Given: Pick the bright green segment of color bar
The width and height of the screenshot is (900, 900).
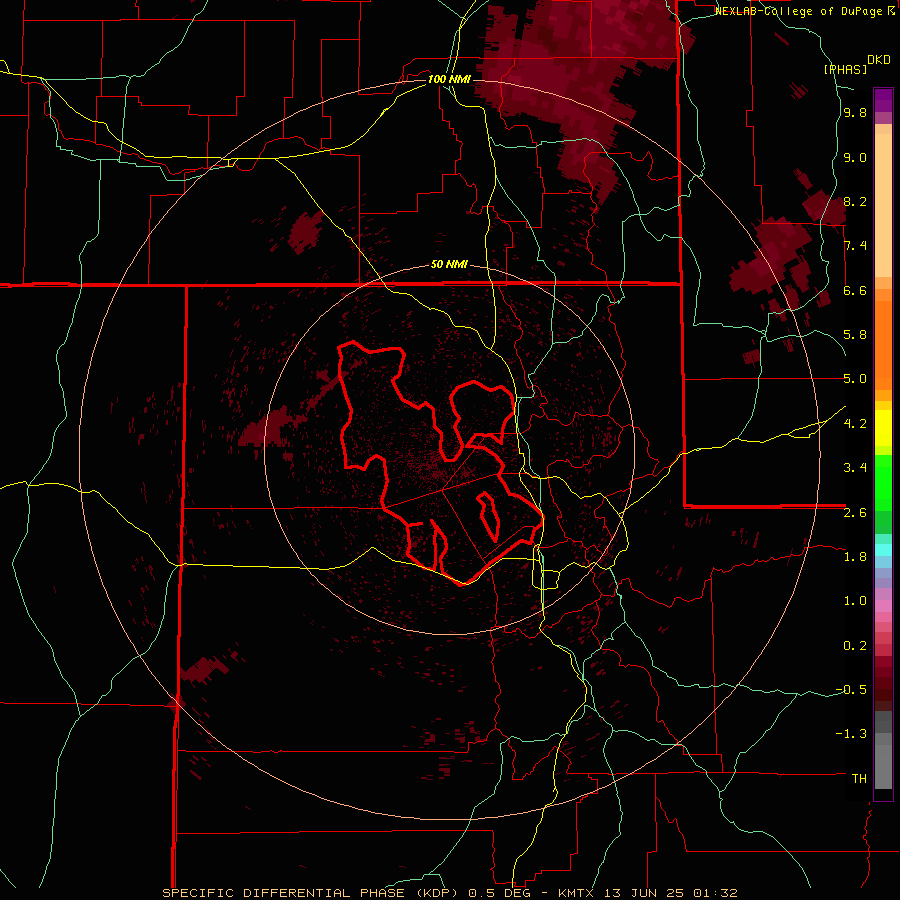Looking at the screenshot, I should click(x=883, y=484).
